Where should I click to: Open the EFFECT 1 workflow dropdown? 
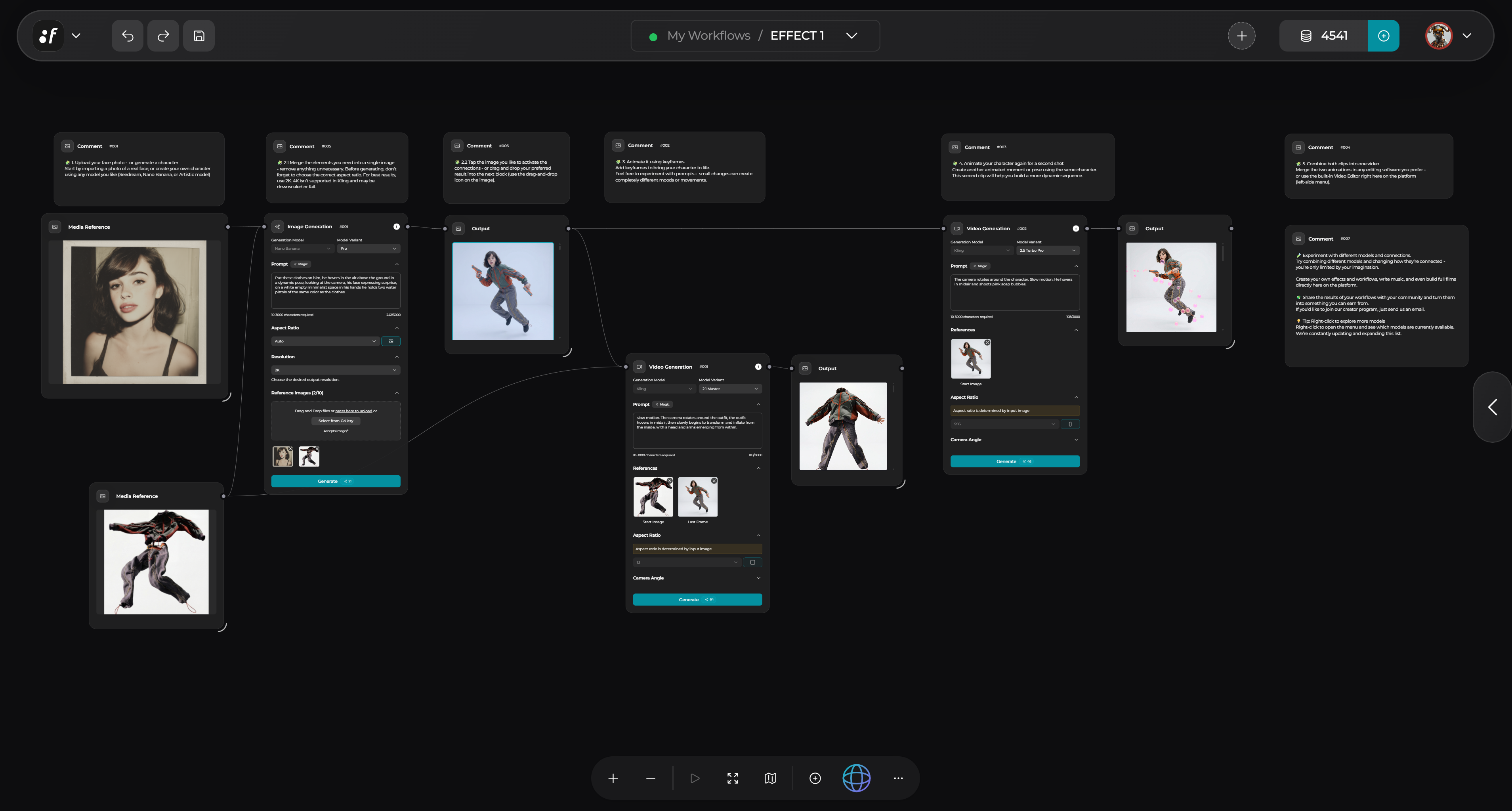851,35
